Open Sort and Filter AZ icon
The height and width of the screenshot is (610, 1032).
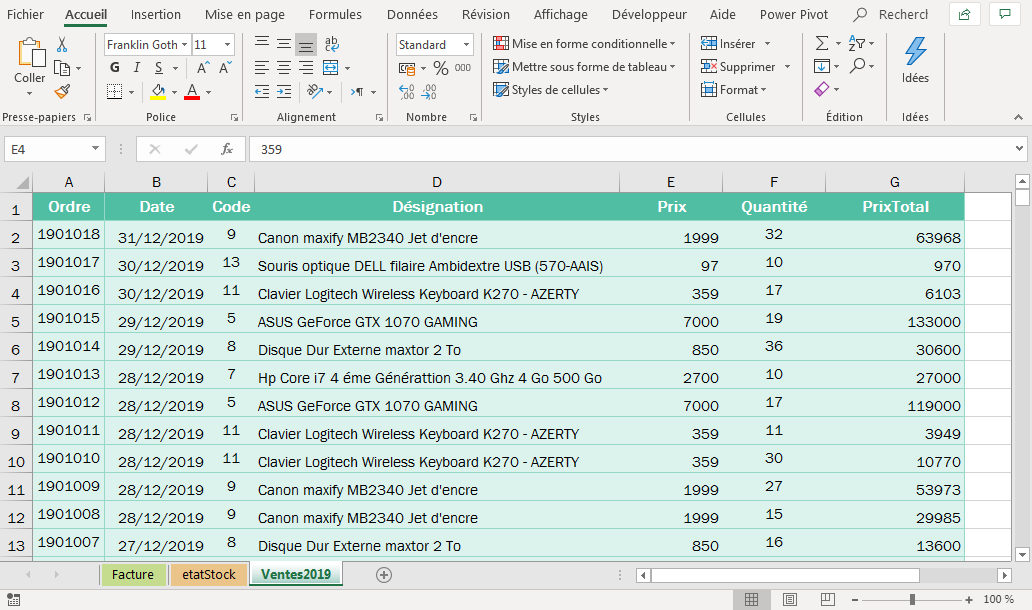pyautogui.click(x=857, y=43)
